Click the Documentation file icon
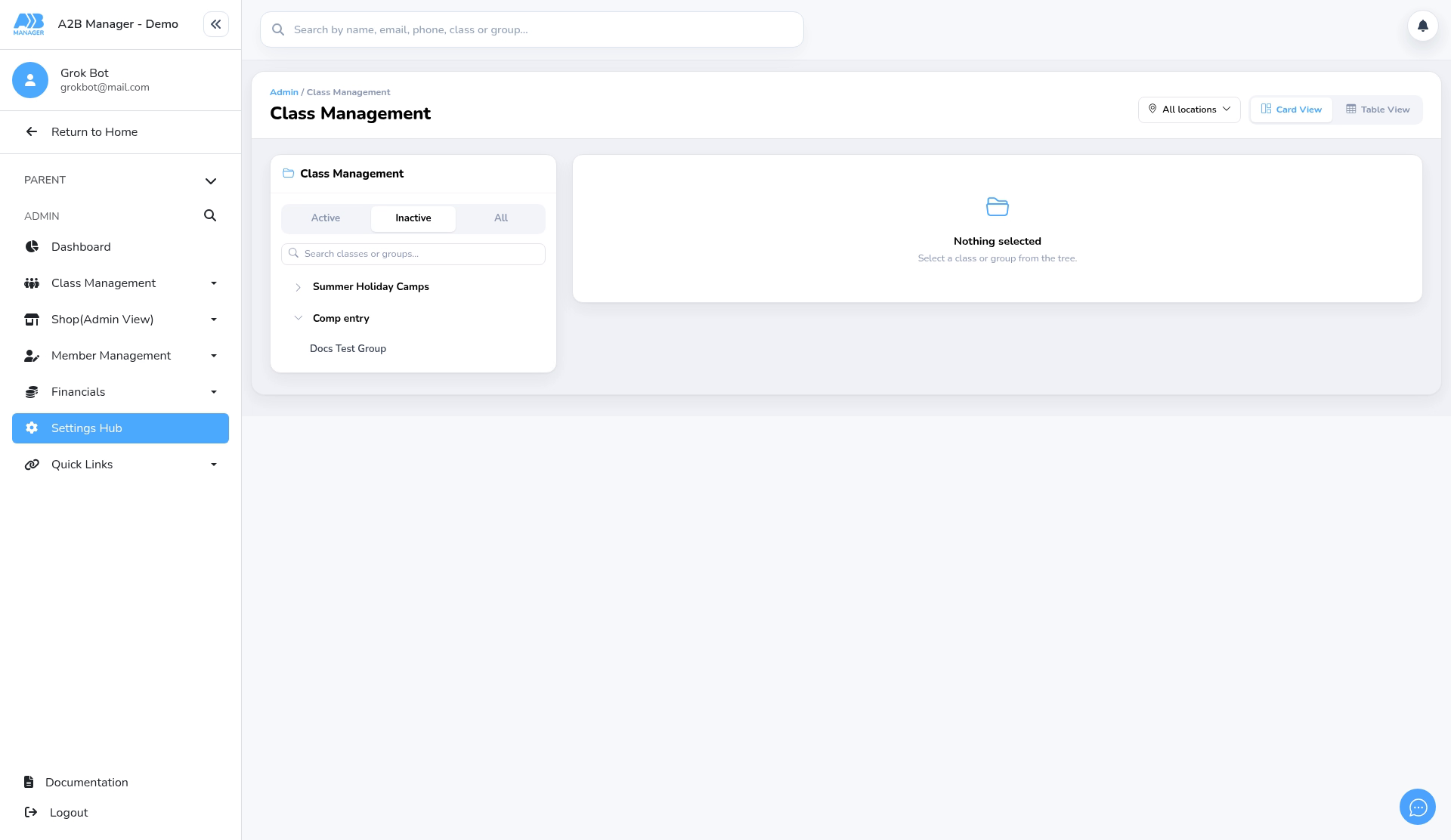The width and height of the screenshot is (1451, 840). coord(29,782)
